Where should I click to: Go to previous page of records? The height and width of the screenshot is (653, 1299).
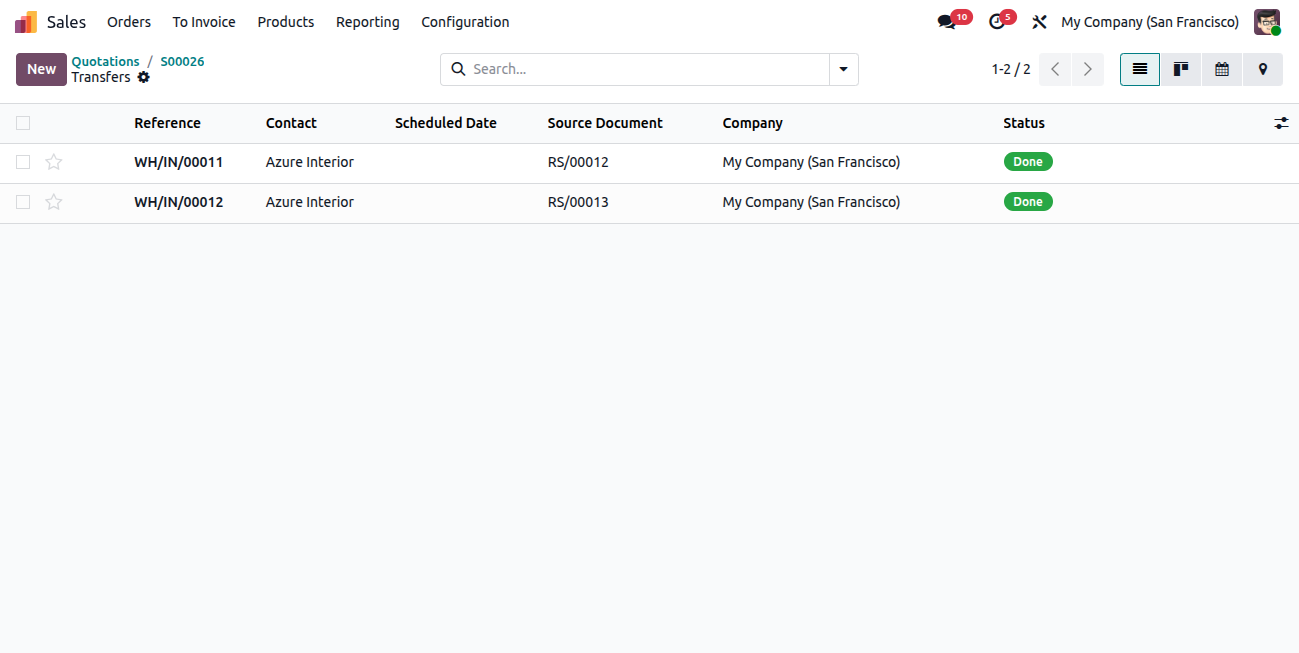pyautogui.click(x=1055, y=69)
